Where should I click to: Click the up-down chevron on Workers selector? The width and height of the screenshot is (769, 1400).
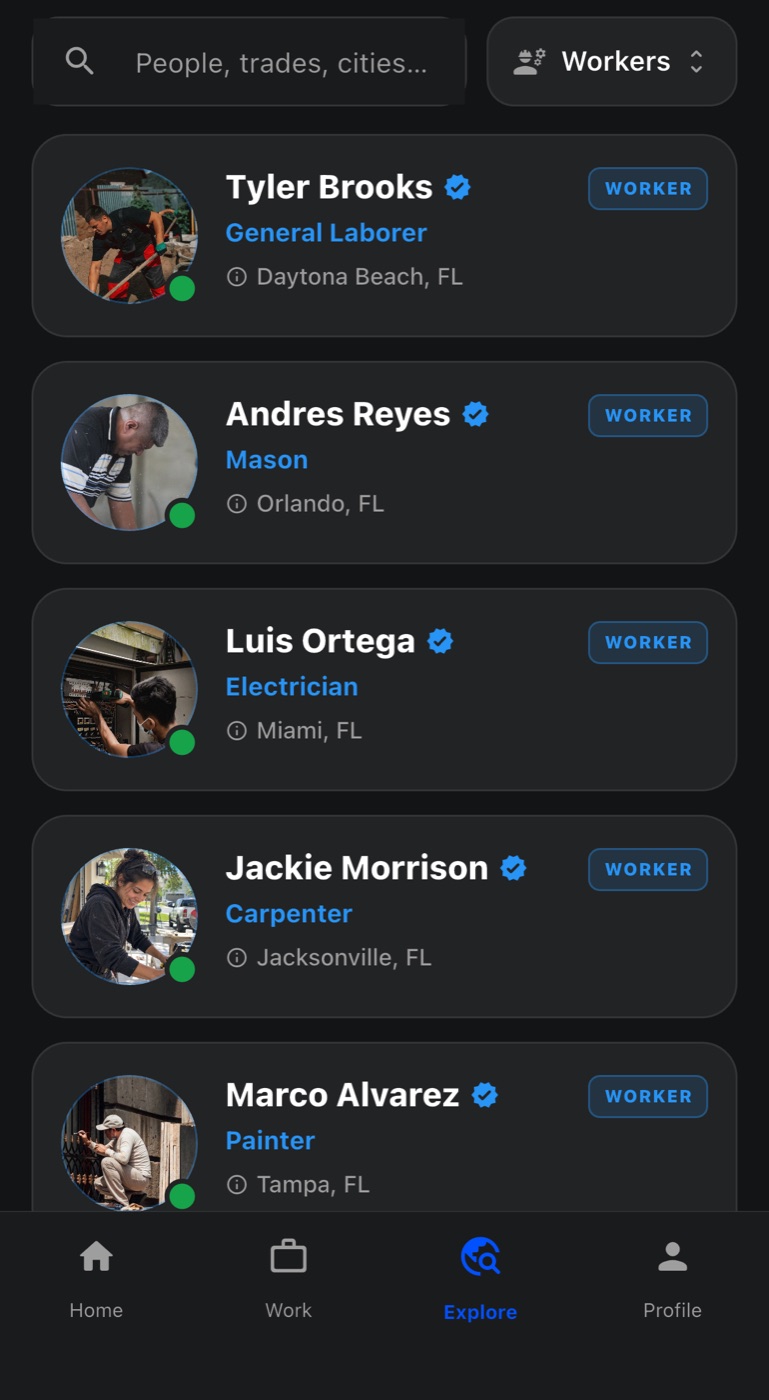point(697,62)
